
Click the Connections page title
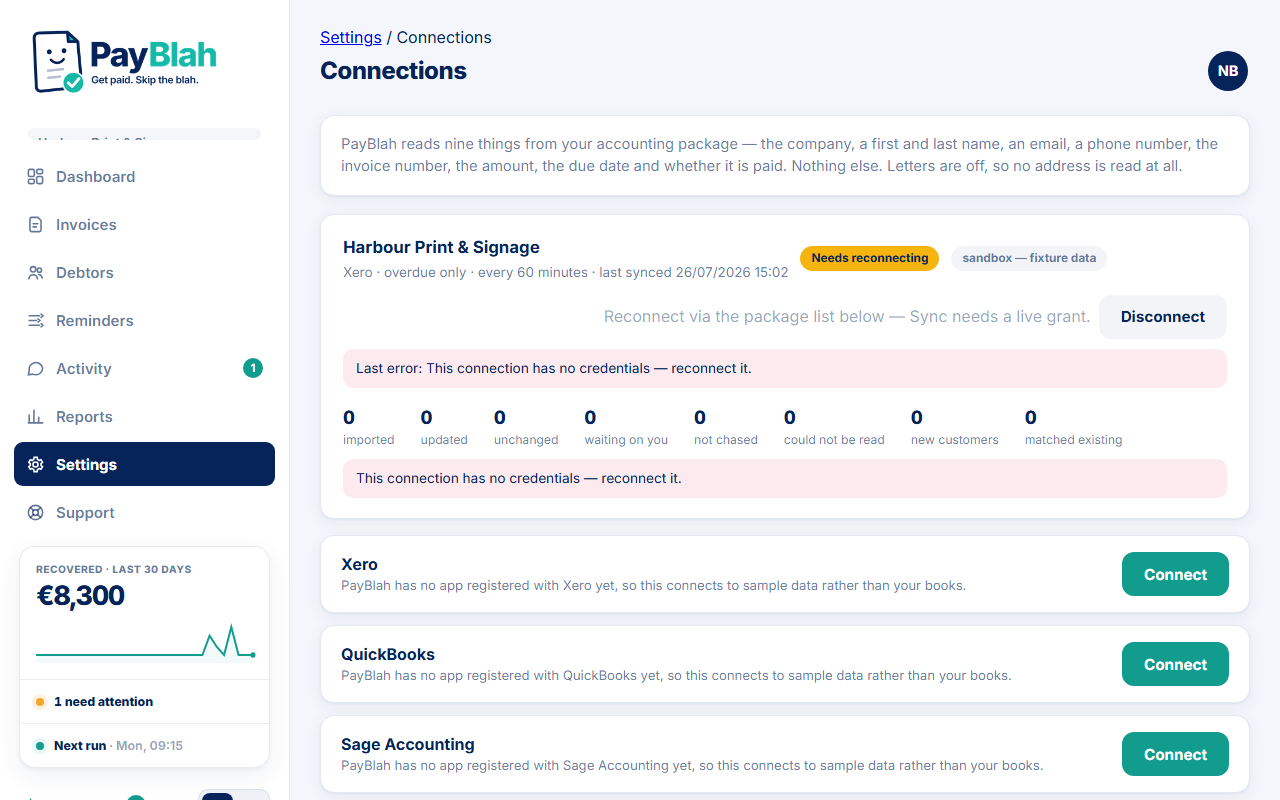(393, 71)
